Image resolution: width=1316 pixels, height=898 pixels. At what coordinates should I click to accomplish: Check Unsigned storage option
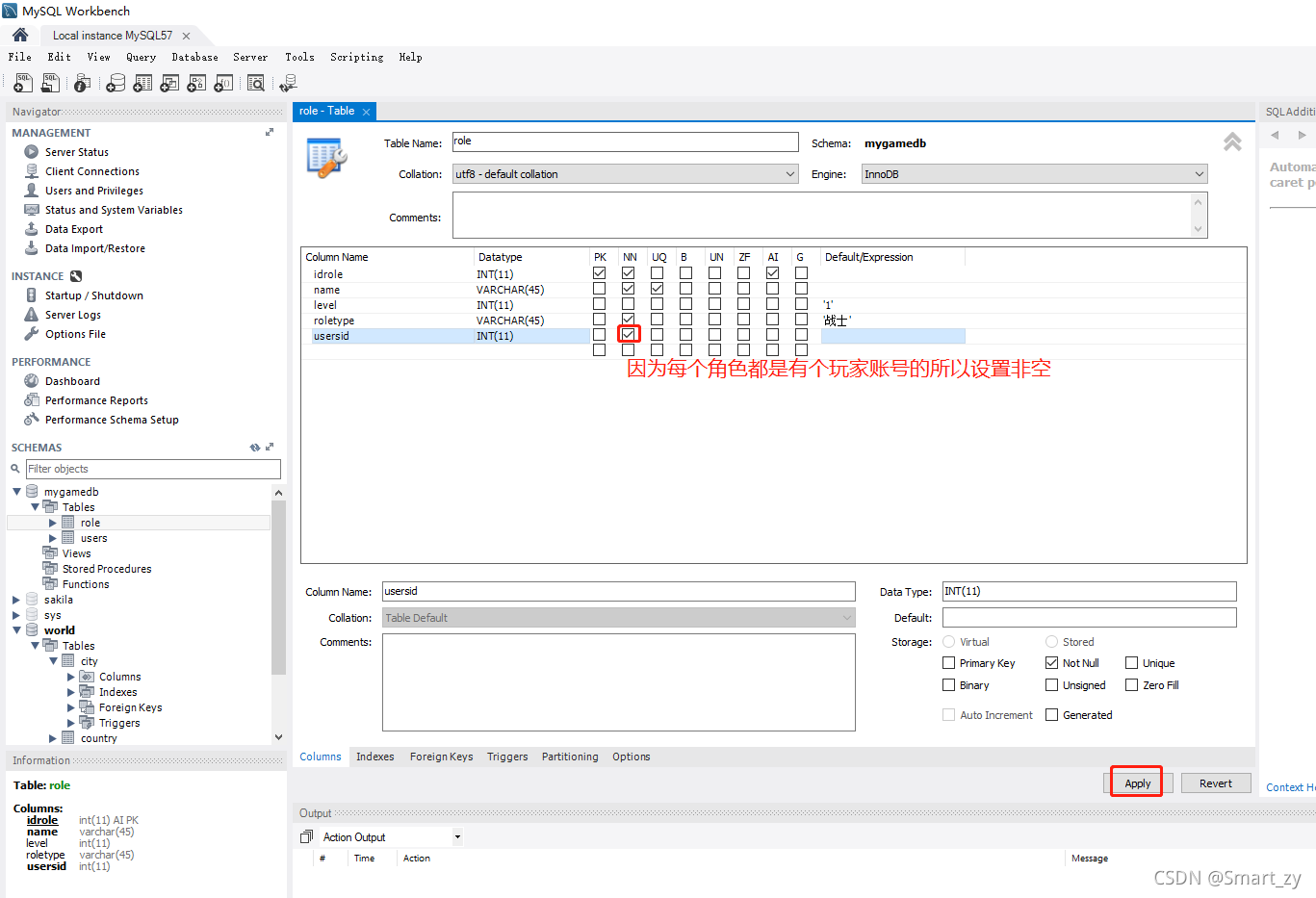1052,685
